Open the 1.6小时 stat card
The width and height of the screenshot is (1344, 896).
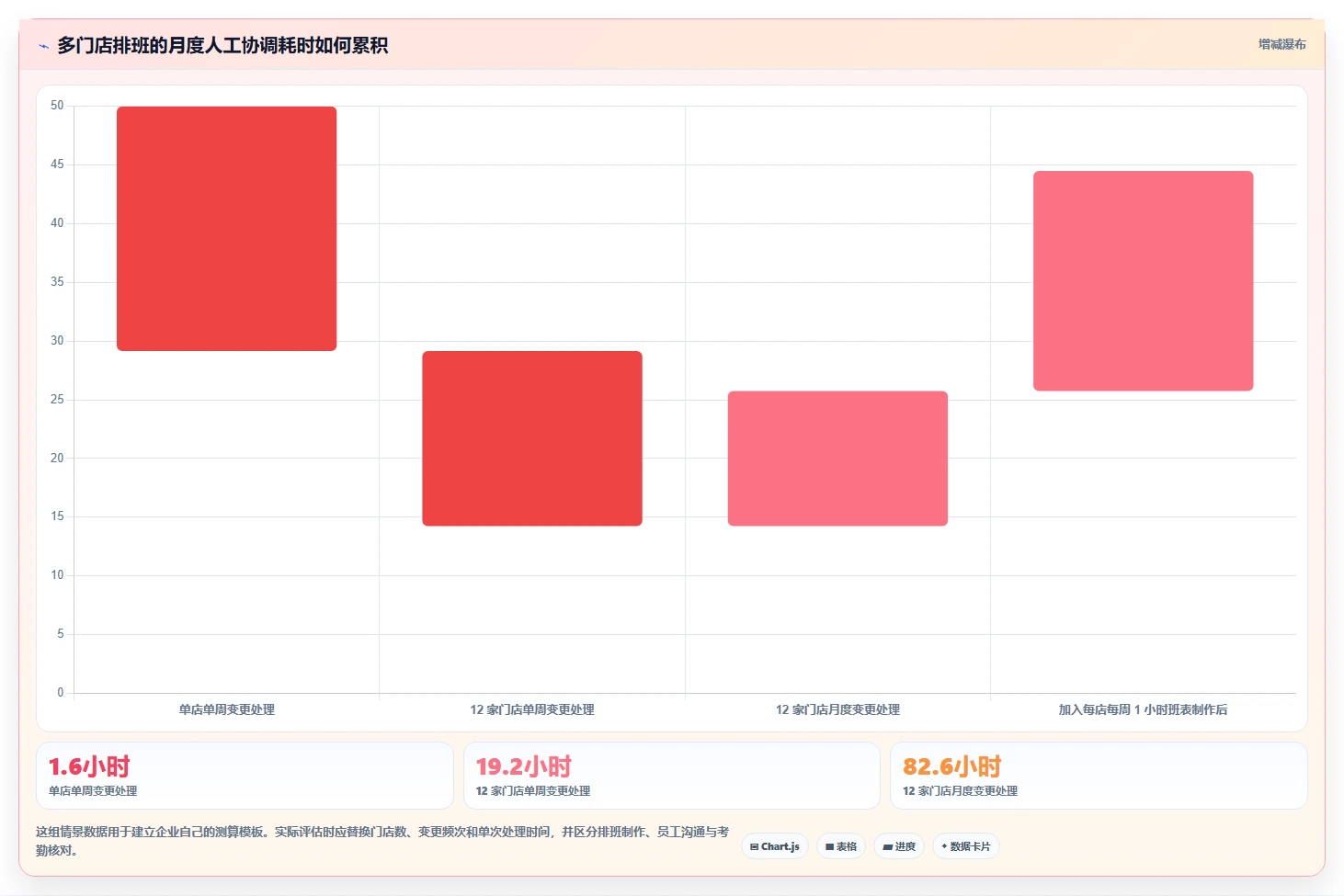[245, 776]
